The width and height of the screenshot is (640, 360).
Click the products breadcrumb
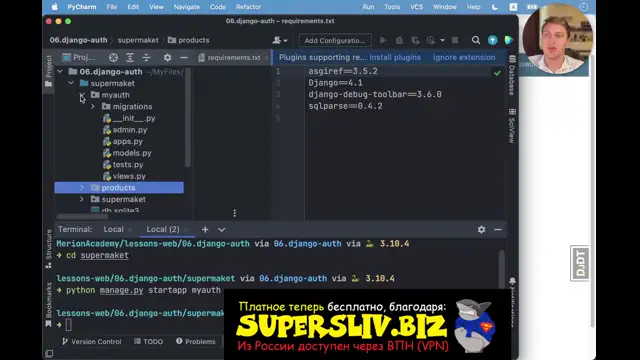coord(189,40)
